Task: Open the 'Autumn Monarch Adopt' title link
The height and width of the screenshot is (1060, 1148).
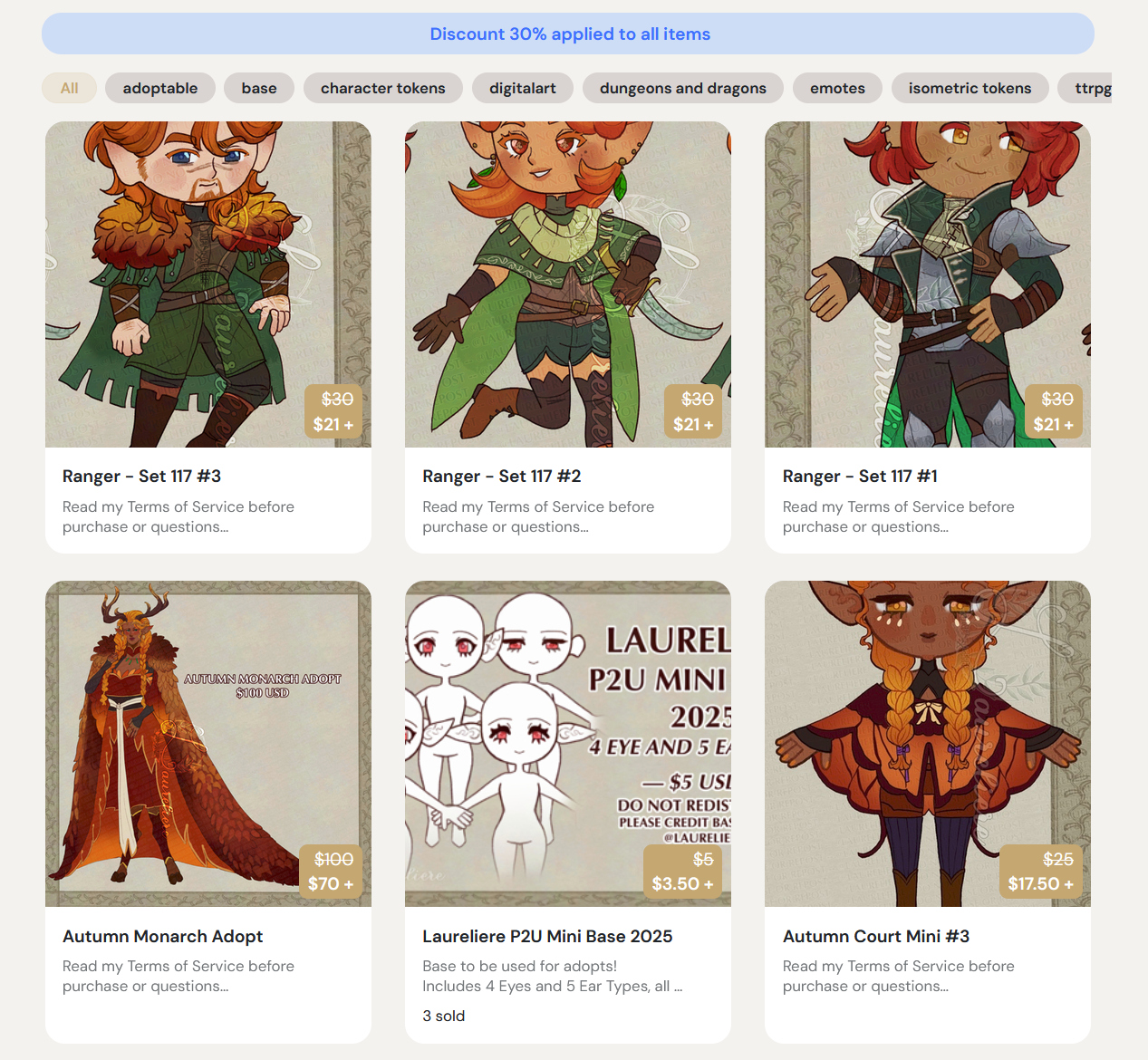Action: point(163,936)
